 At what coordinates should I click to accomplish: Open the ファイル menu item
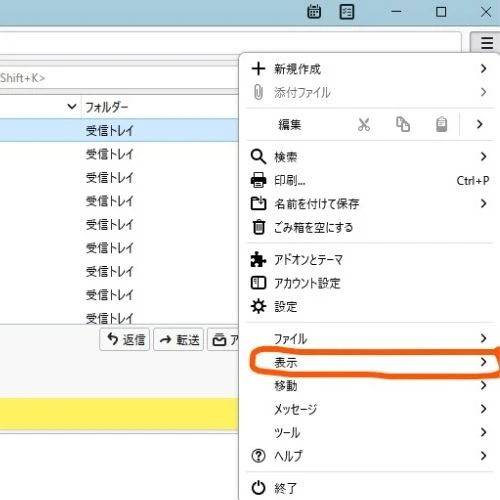370,339
